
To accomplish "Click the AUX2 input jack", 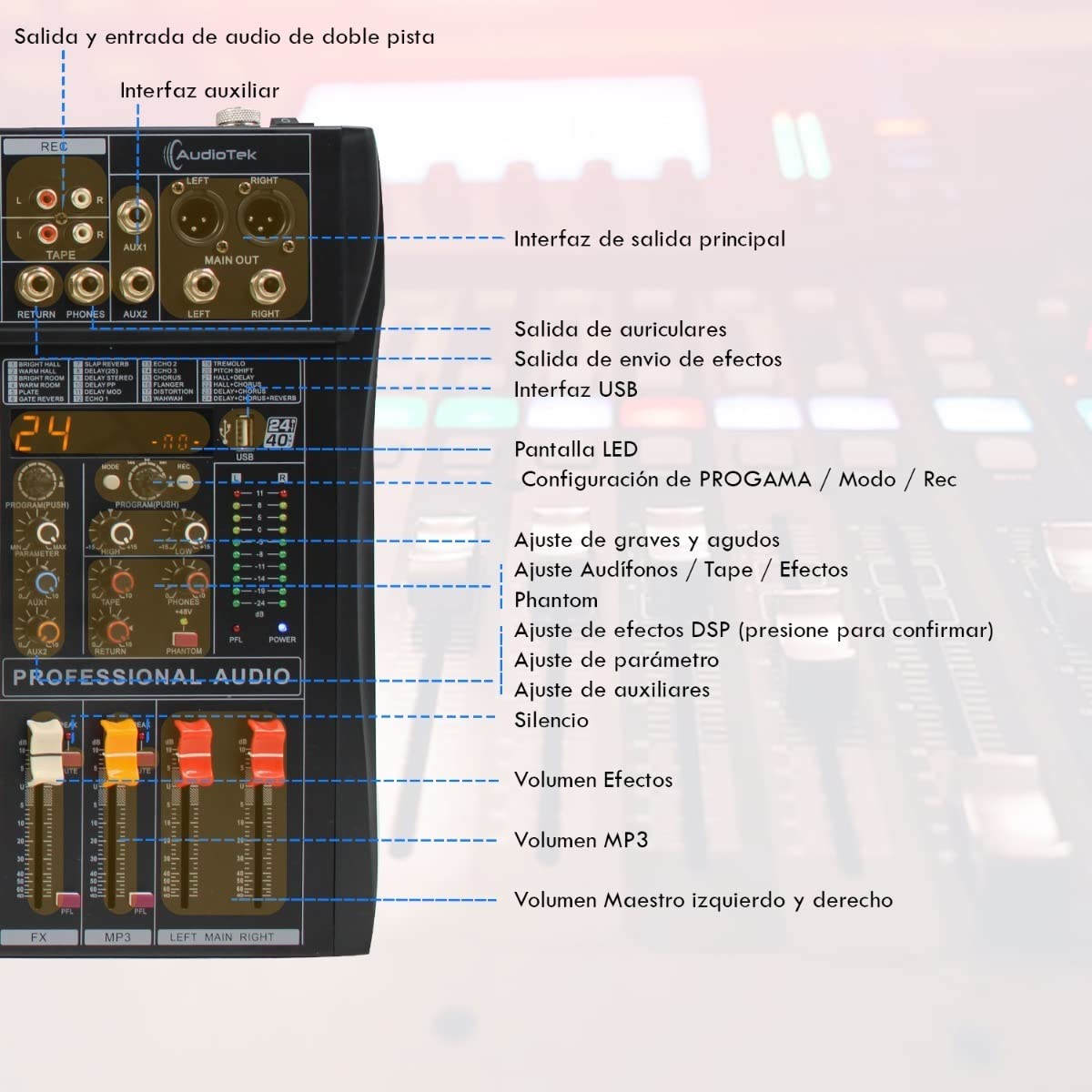I will pyautogui.click(x=136, y=286).
